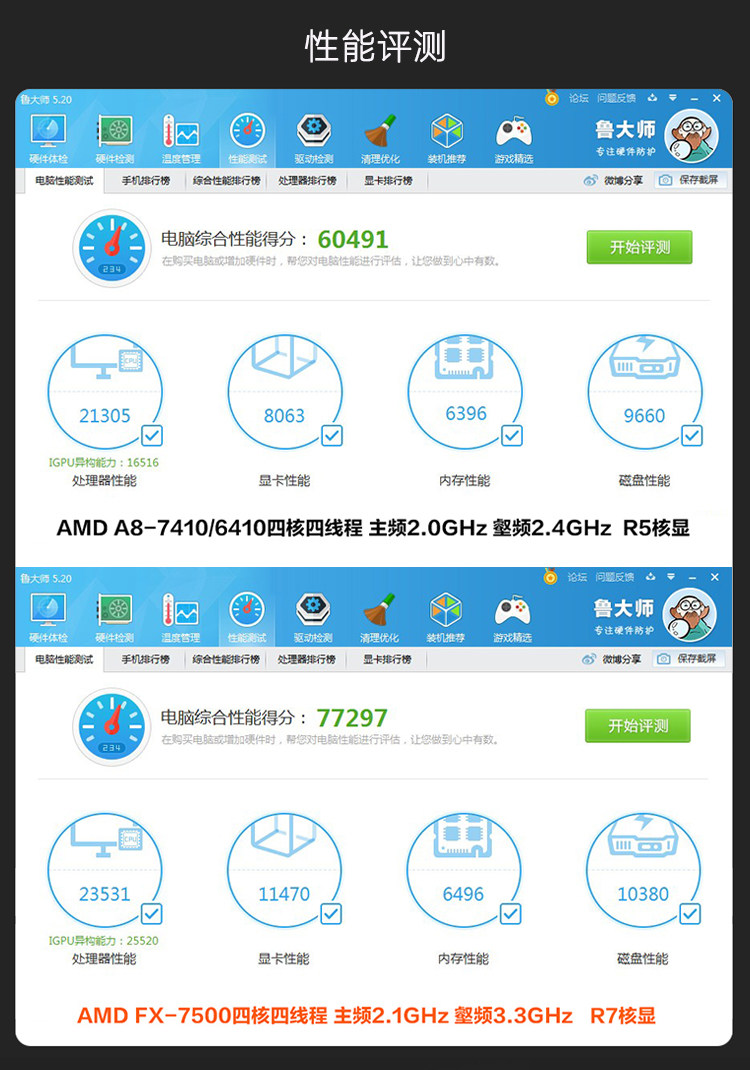Switch to 处理器排行榜 tab in 60491 window

[307, 181]
